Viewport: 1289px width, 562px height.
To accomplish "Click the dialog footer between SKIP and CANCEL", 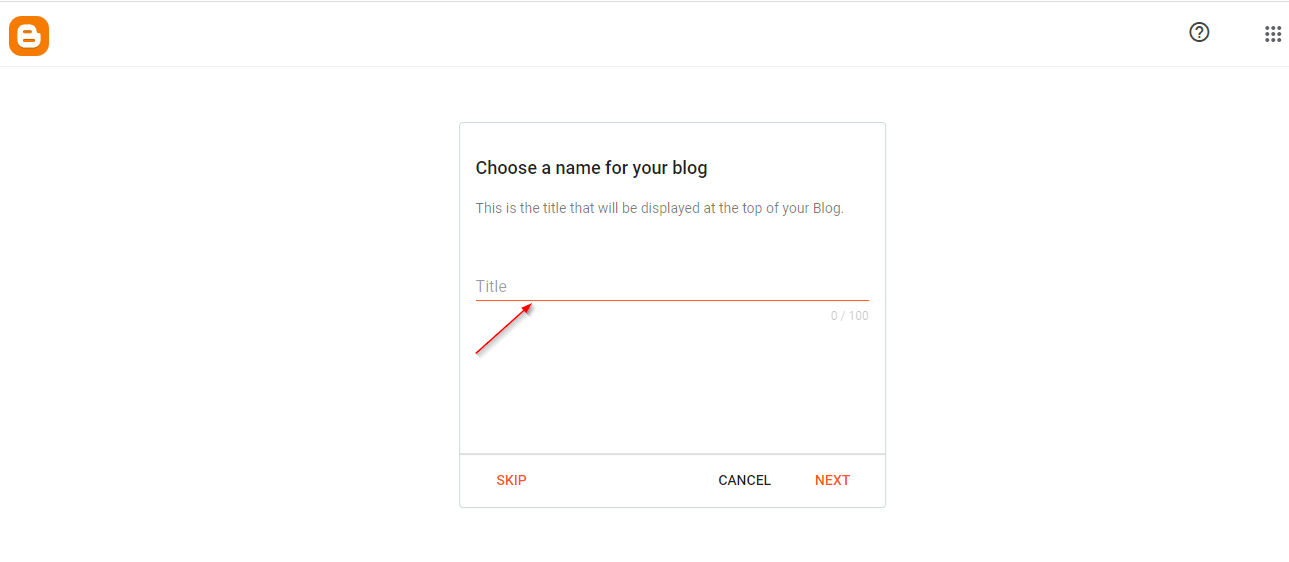I will click(x=622, y=480).
